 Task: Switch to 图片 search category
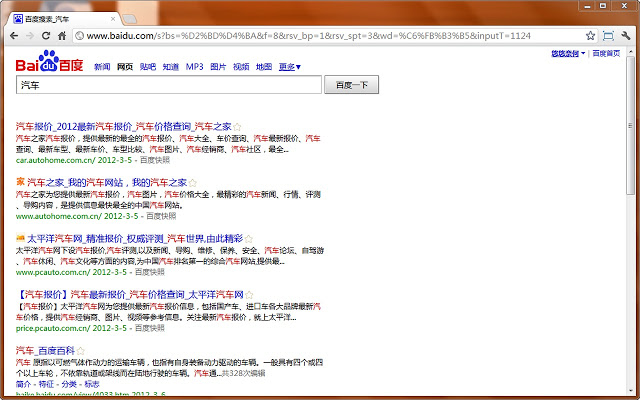[x=218, y=67]
